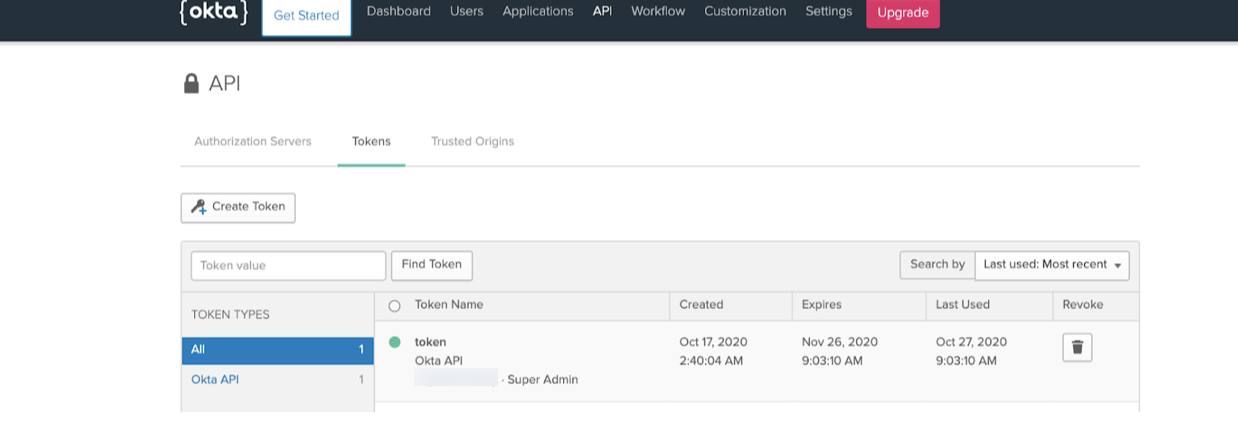Image resolution: width=1238 pixels, height=424 pixels.
Task: Open the Applications menu
Action: [x=538, y=12]
